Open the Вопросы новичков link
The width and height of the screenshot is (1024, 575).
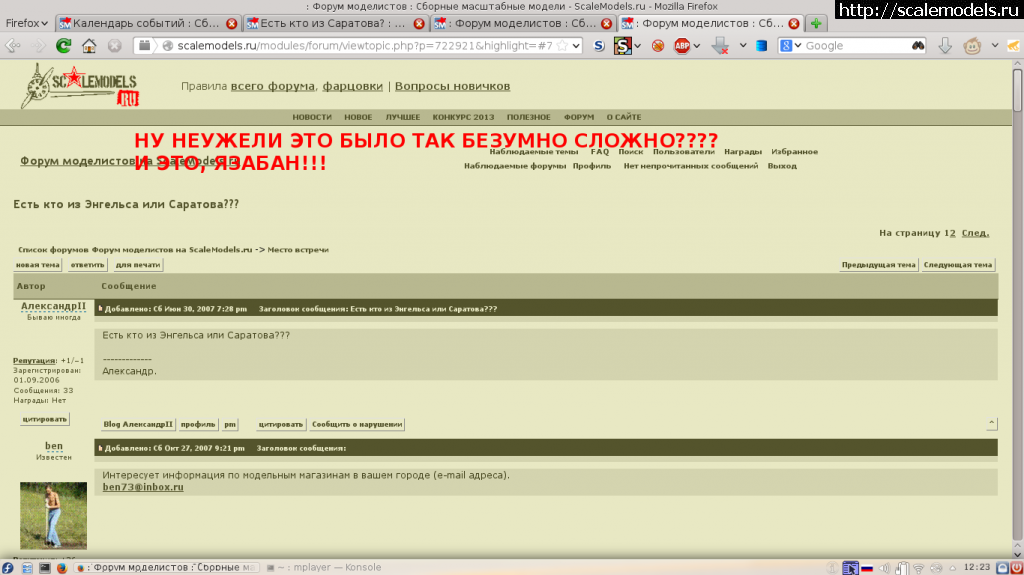452,86
